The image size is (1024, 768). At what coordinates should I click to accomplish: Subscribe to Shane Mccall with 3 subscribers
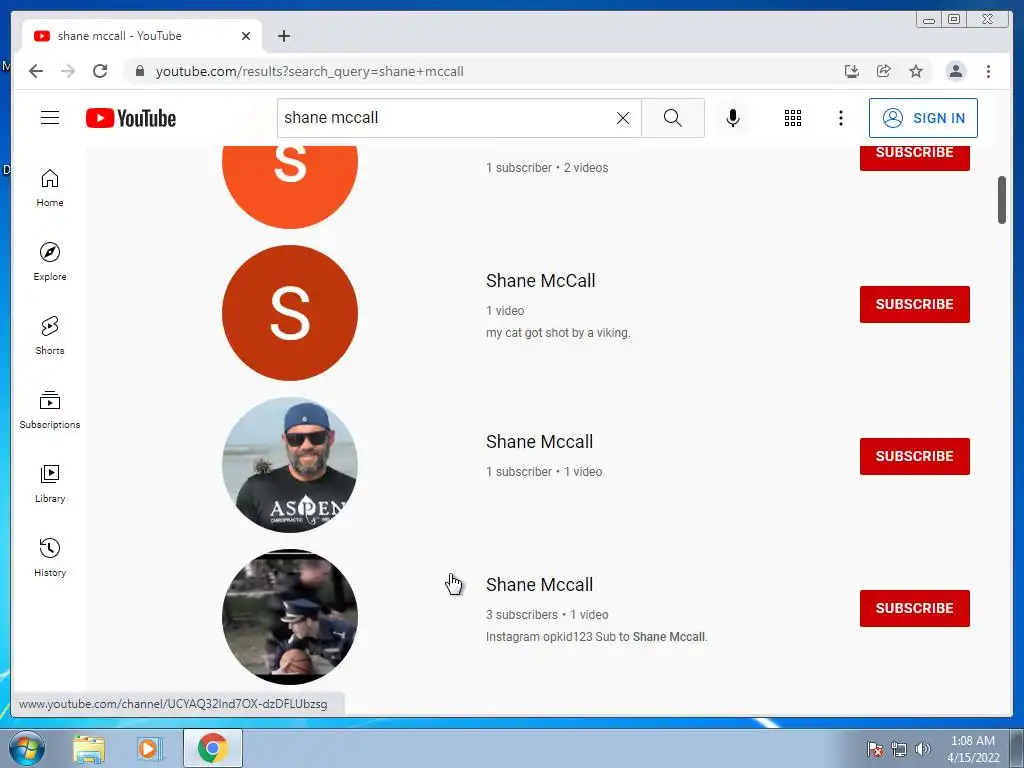coord(914,609)
